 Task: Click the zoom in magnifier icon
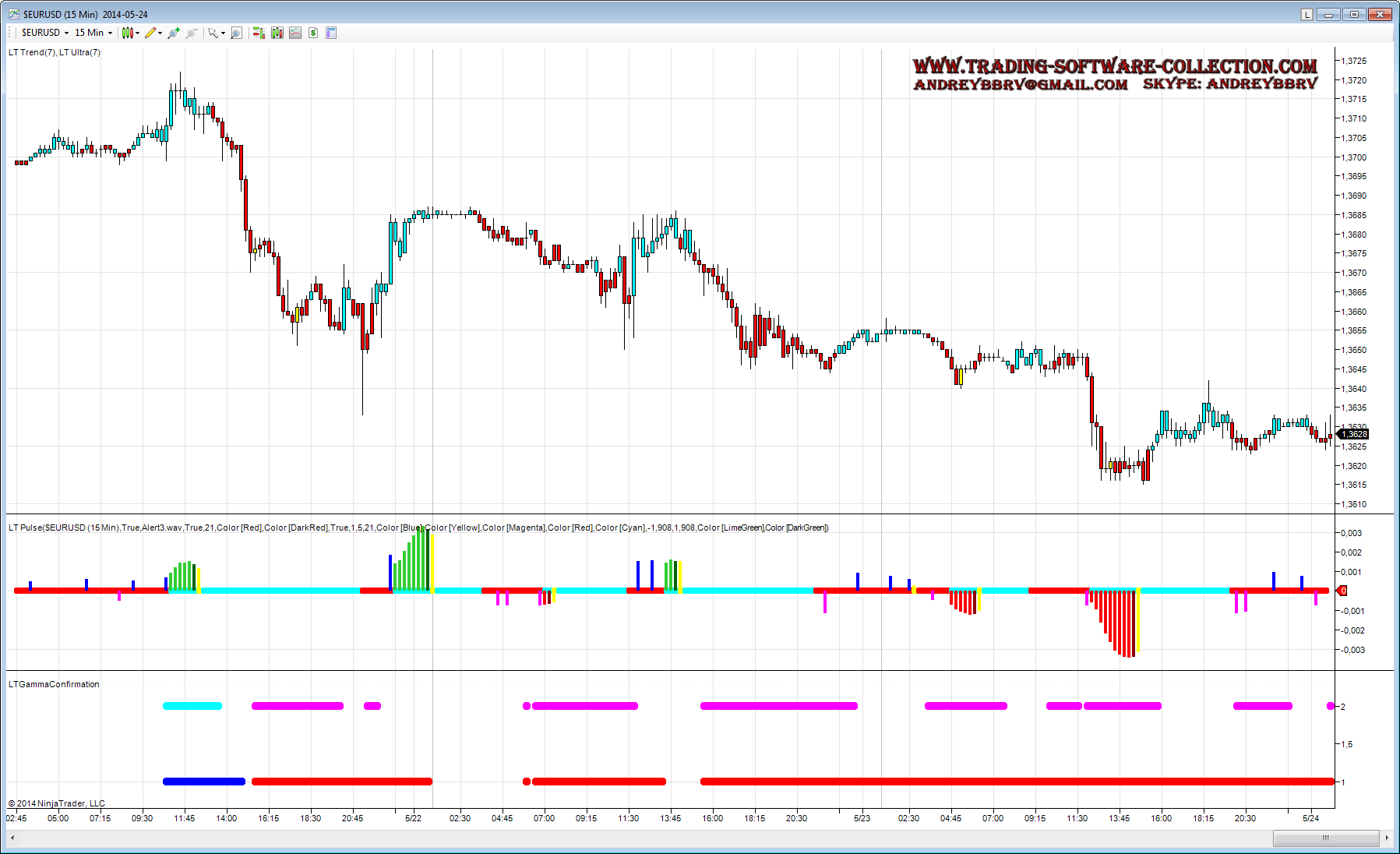point(173,33)
